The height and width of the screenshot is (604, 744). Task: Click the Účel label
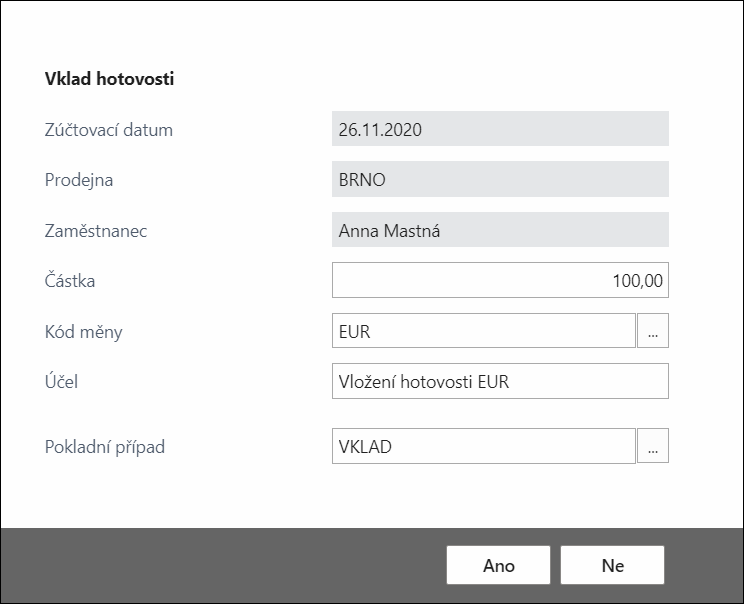click(61, 381)
